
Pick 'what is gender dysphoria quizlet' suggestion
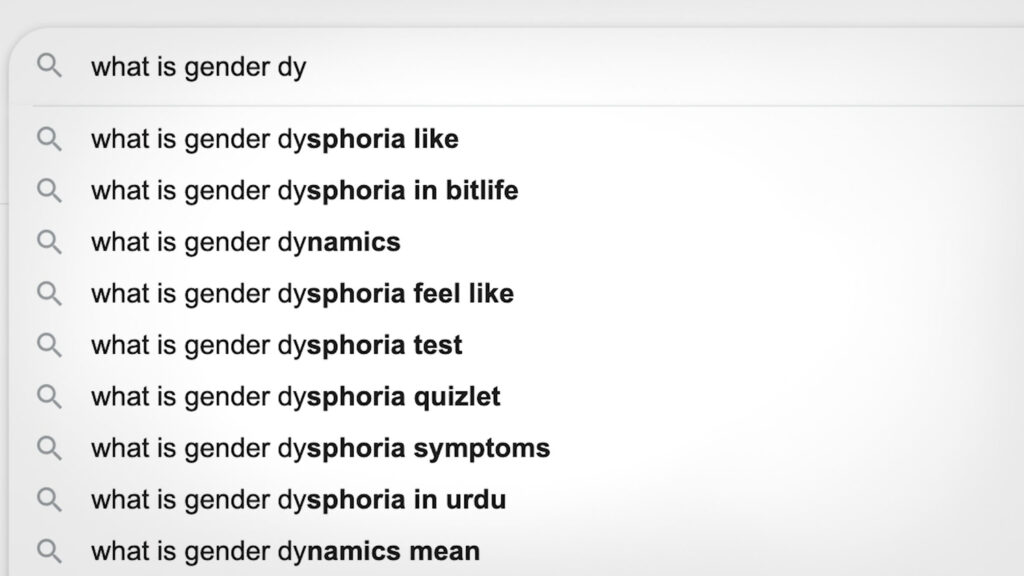296,397
